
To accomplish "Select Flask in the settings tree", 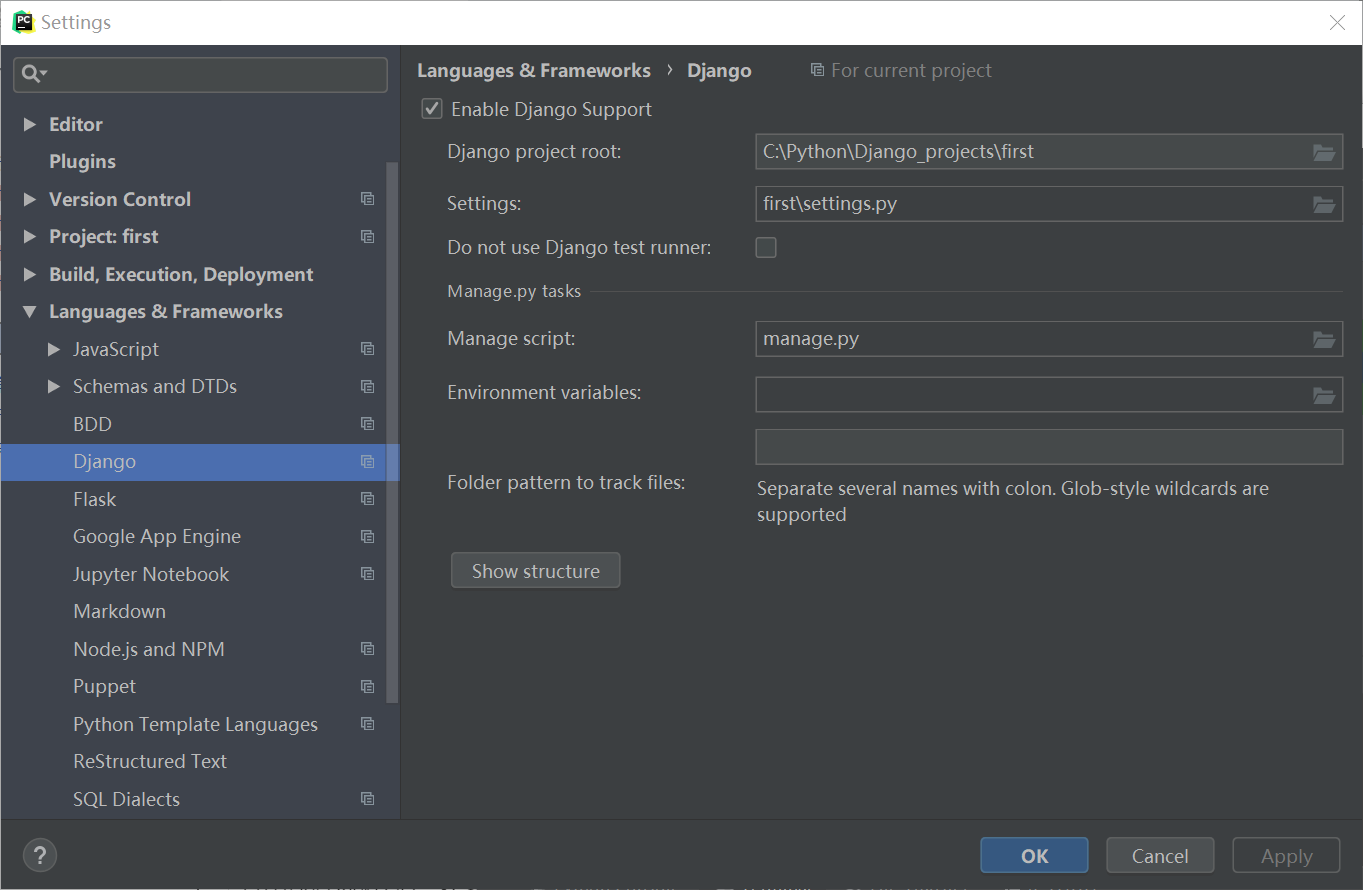I will coord(94,499).
